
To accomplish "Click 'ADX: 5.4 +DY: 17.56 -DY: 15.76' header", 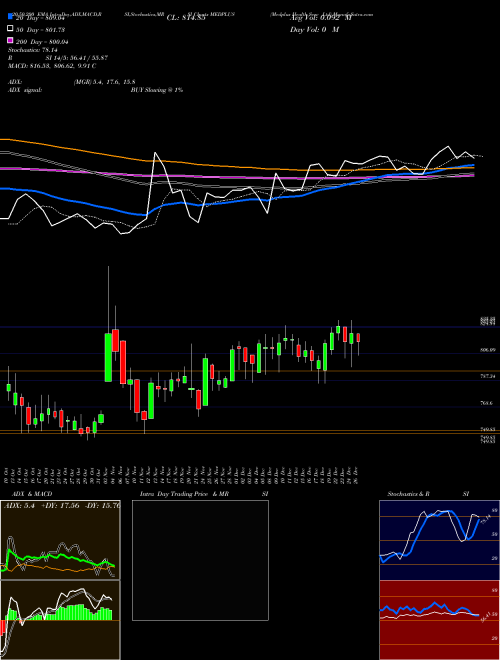I will 62,505.
